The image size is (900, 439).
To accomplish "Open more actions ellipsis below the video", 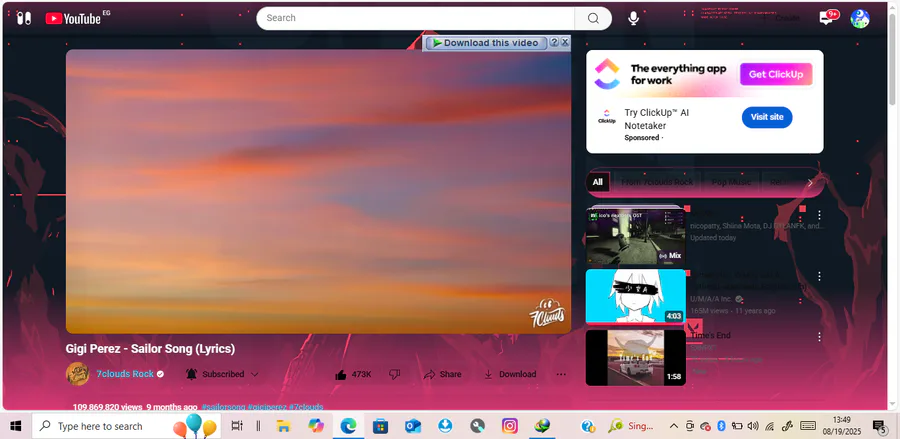I will [x=561, y=374].
